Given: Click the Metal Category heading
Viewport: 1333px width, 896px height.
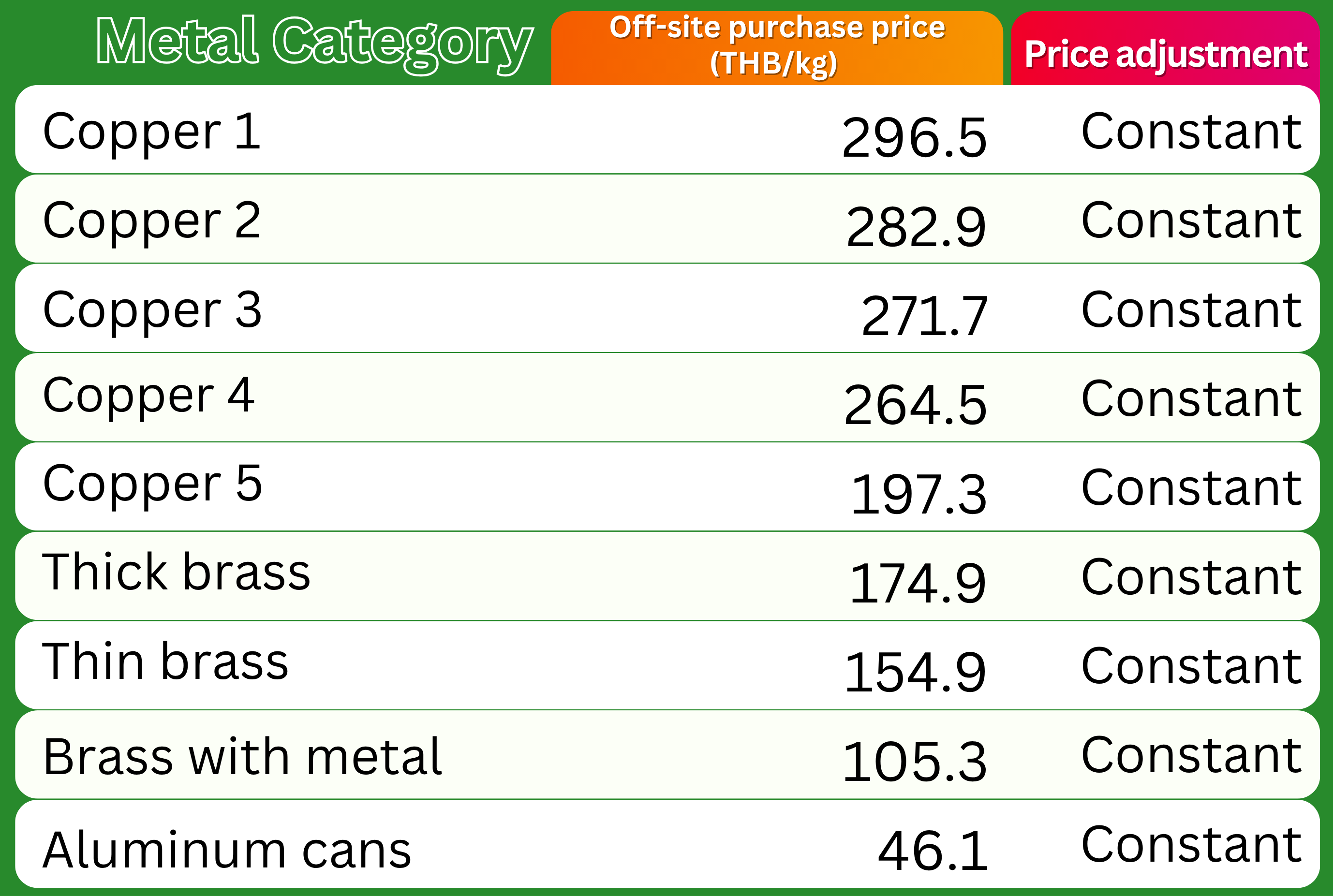Looking at the screenshot, I should (314, 44).
